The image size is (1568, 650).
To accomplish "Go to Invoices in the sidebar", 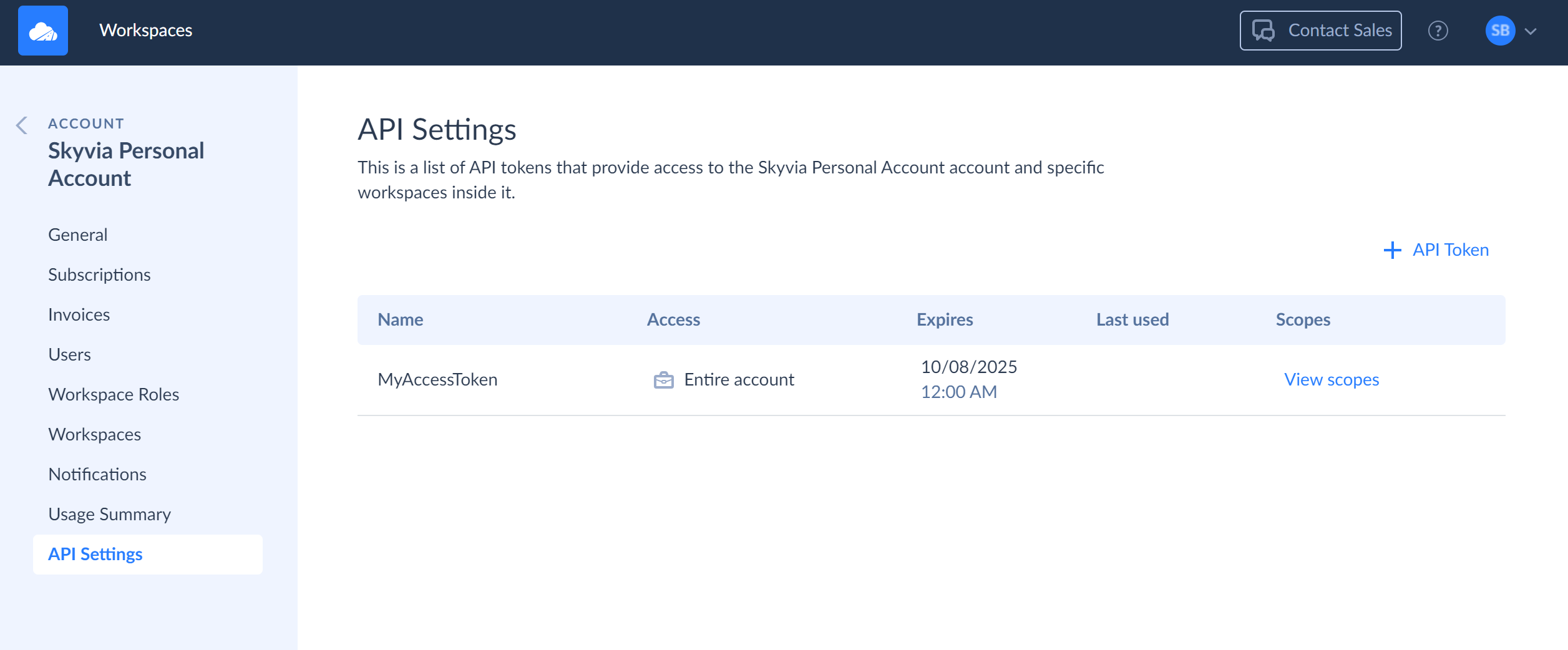I will [x=79, y=314].
